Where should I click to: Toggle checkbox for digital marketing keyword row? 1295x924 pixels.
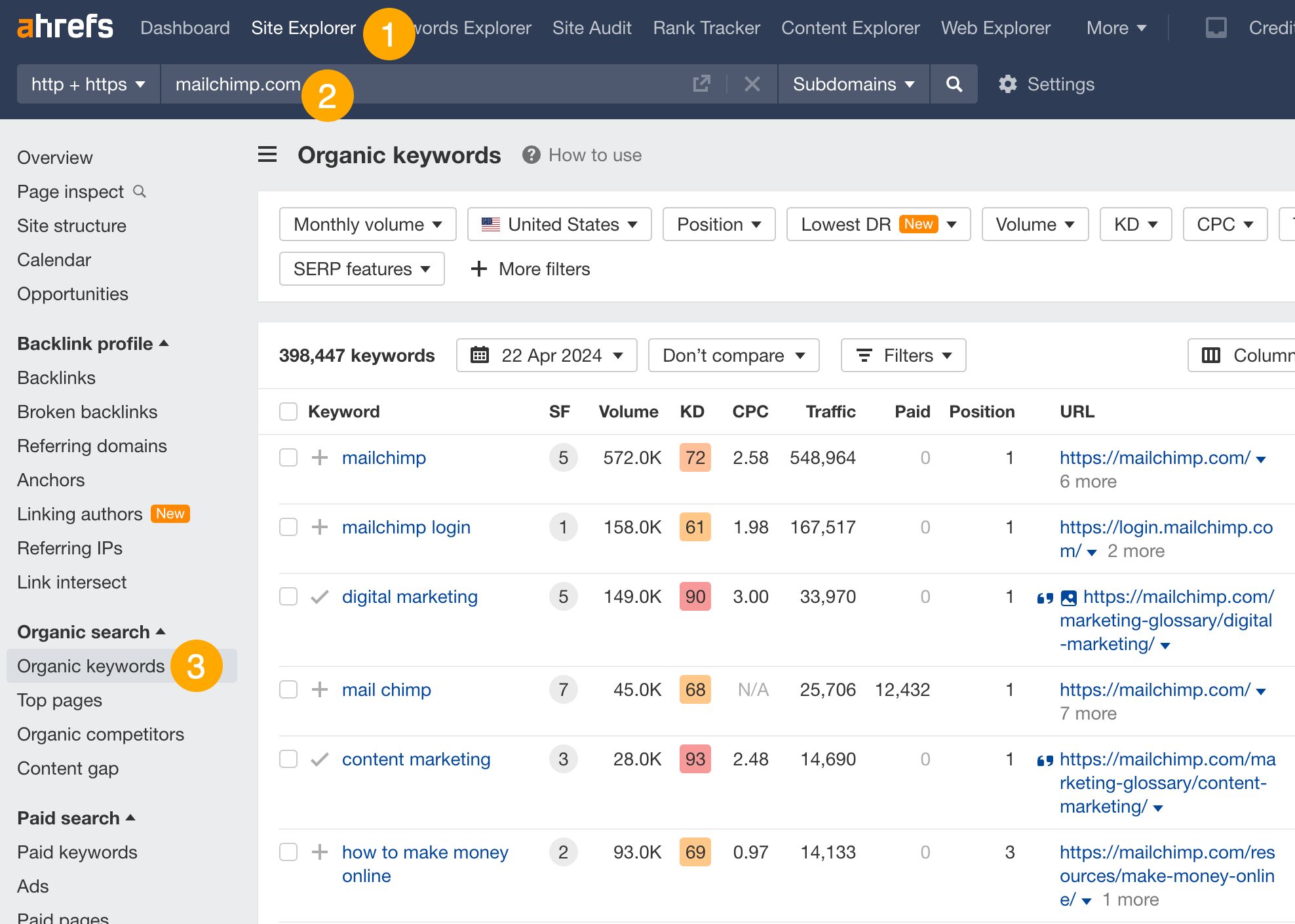(x=287, y=596)
